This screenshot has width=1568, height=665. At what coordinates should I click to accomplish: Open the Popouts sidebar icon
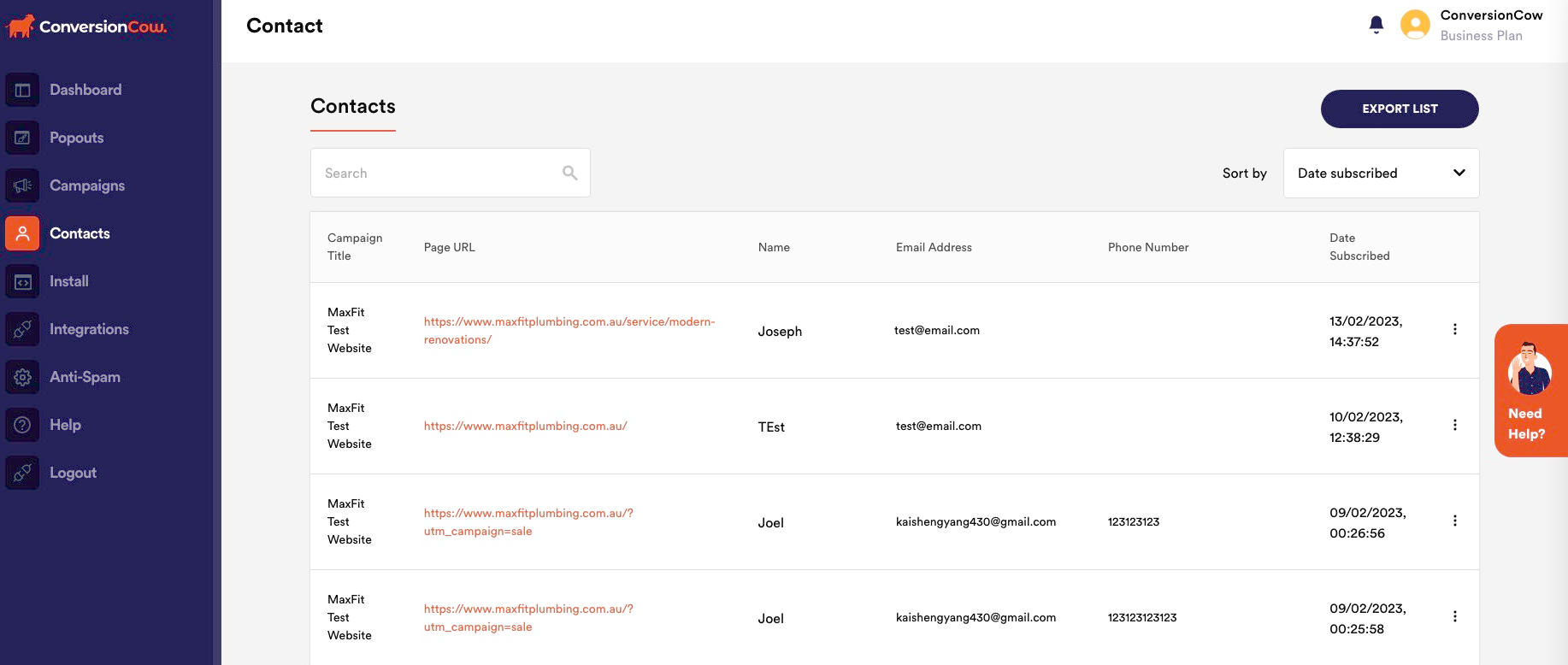pos(22,138)
